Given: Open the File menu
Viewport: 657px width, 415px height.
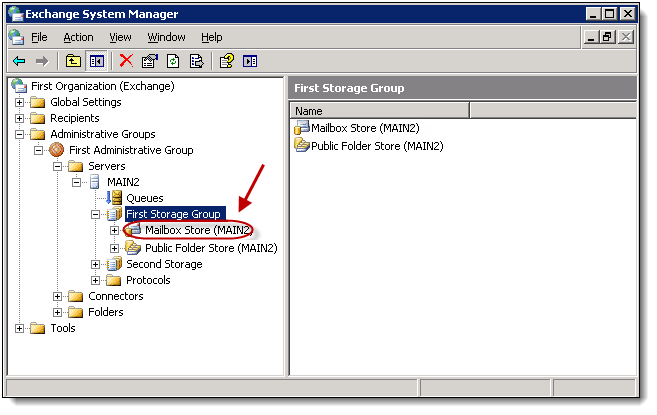Looking at the screenshot, I should [x=39, y=37].
